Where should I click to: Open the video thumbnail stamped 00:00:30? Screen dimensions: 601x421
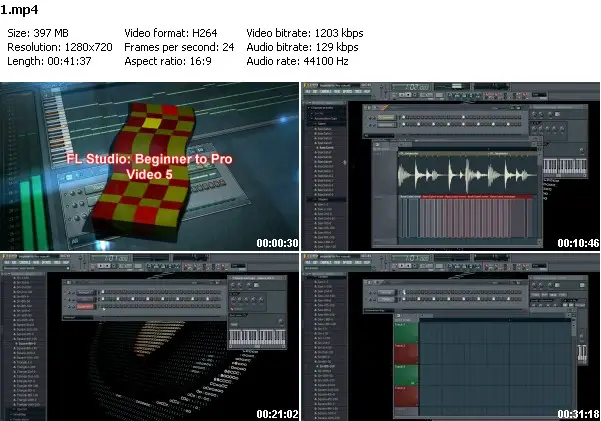pos(149,166)
